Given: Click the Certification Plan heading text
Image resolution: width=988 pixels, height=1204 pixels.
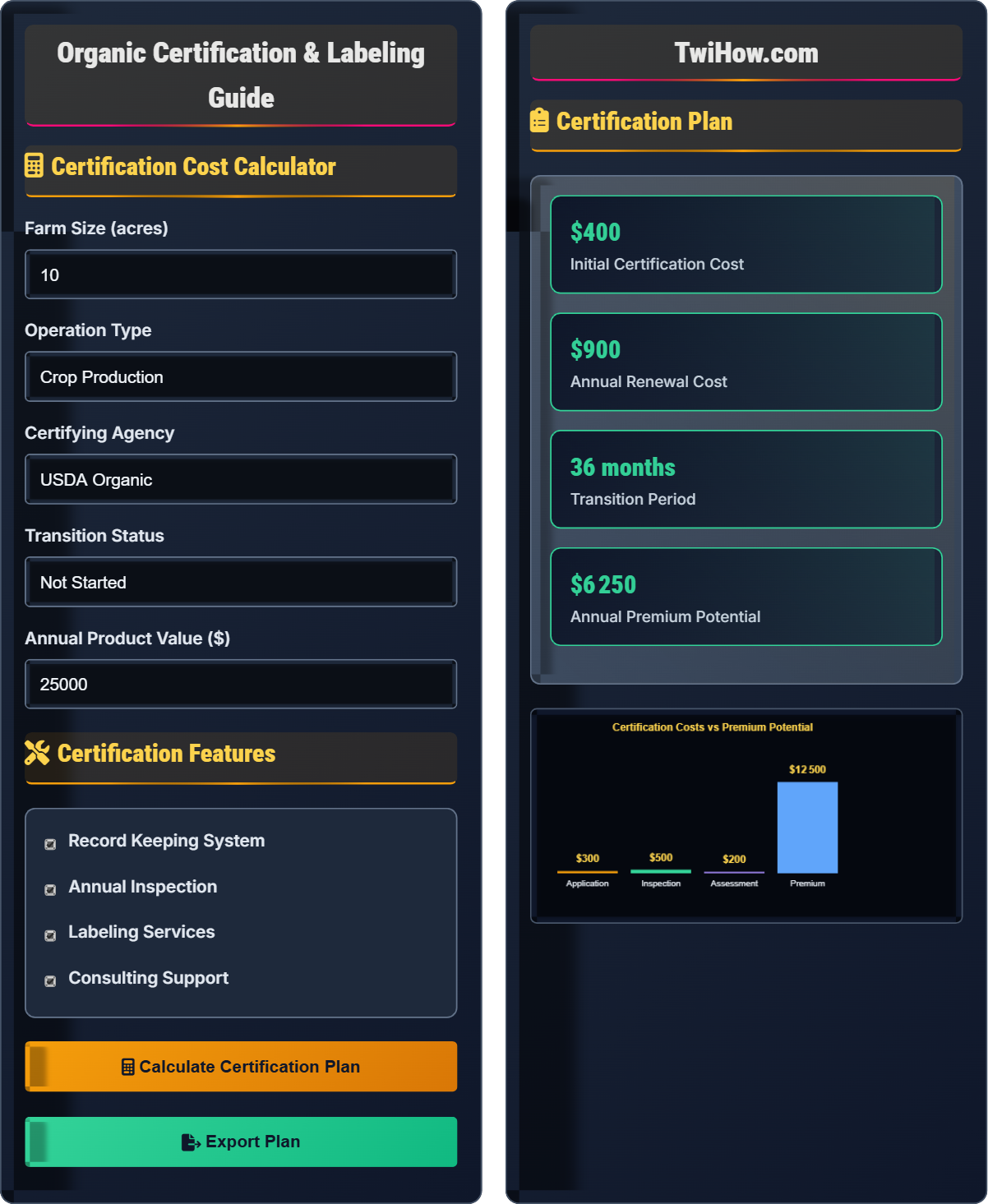Looking at the screenshot, I should [644, 121].
